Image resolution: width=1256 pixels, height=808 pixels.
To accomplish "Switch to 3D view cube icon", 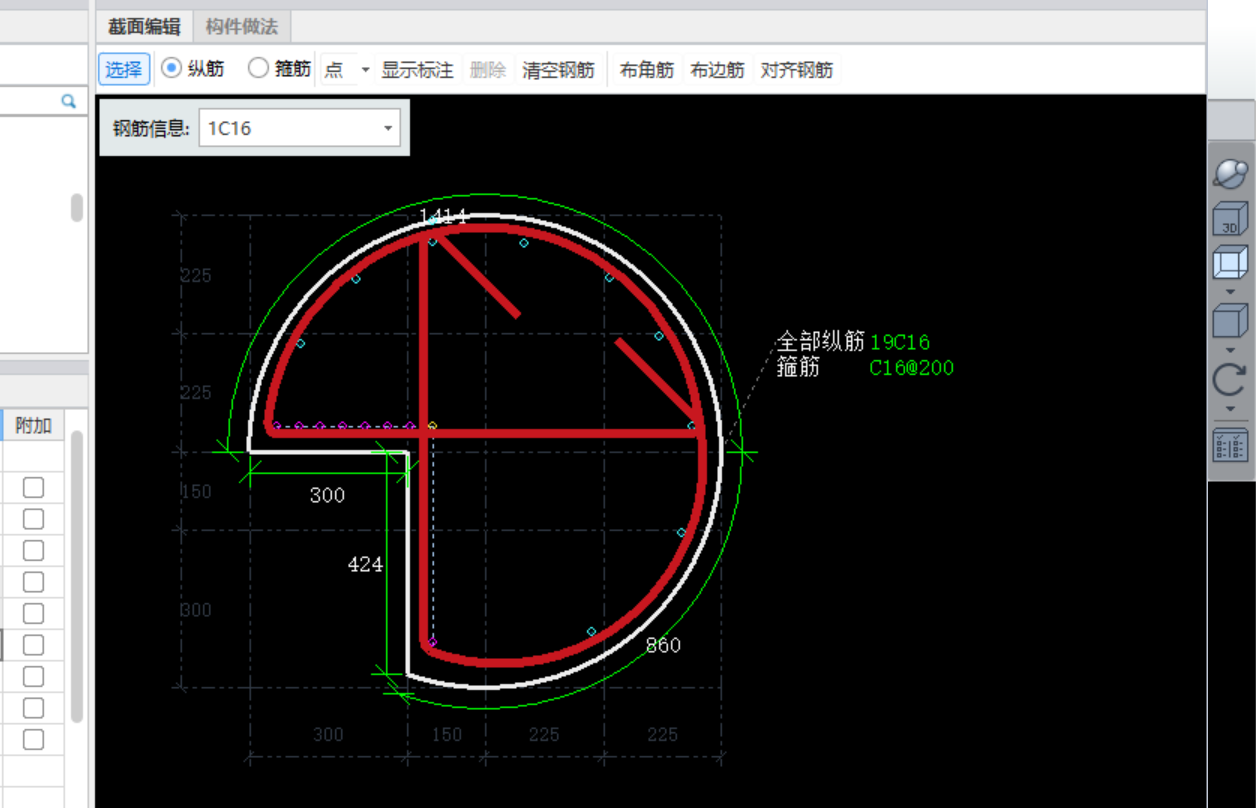I will point(1230,219).
